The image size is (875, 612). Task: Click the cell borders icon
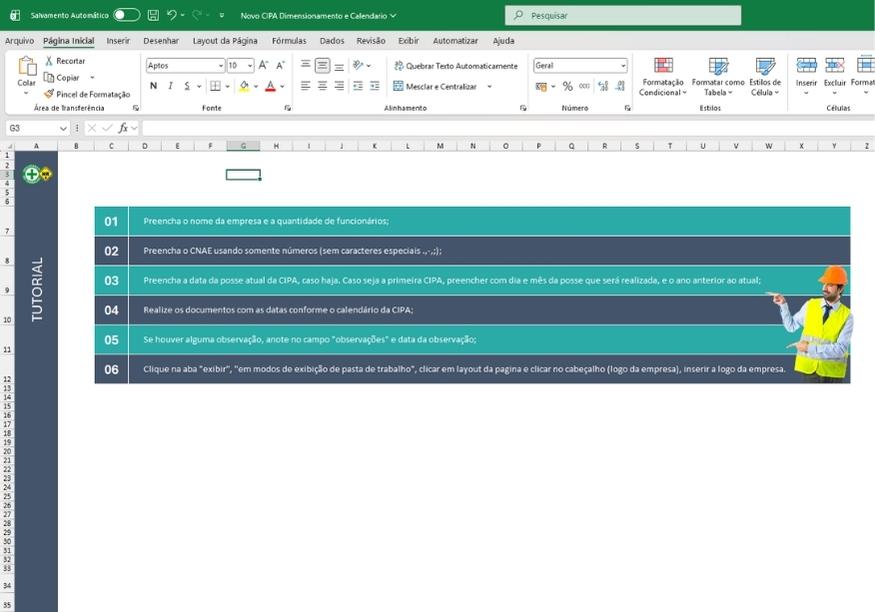click(215, 86)
